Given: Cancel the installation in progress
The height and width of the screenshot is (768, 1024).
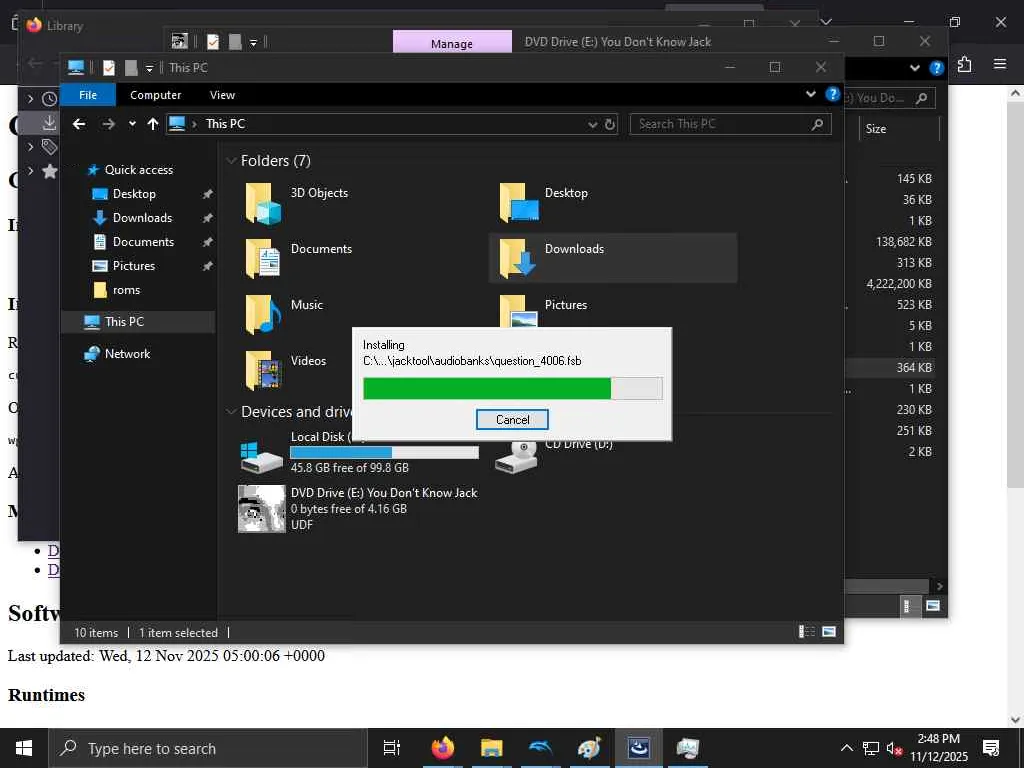Looking at the screenshot, I should pyautogui.click(x=512, y=419).
